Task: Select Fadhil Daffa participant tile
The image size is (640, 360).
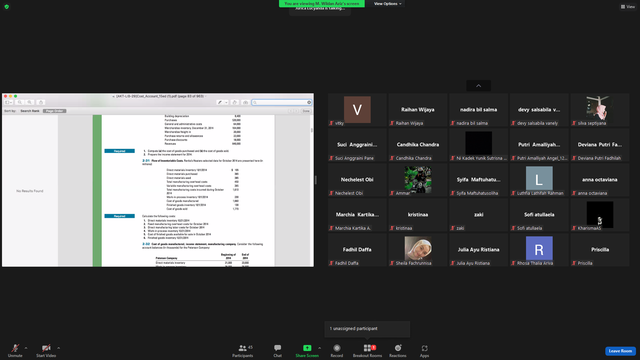Action: coord(357,250)
